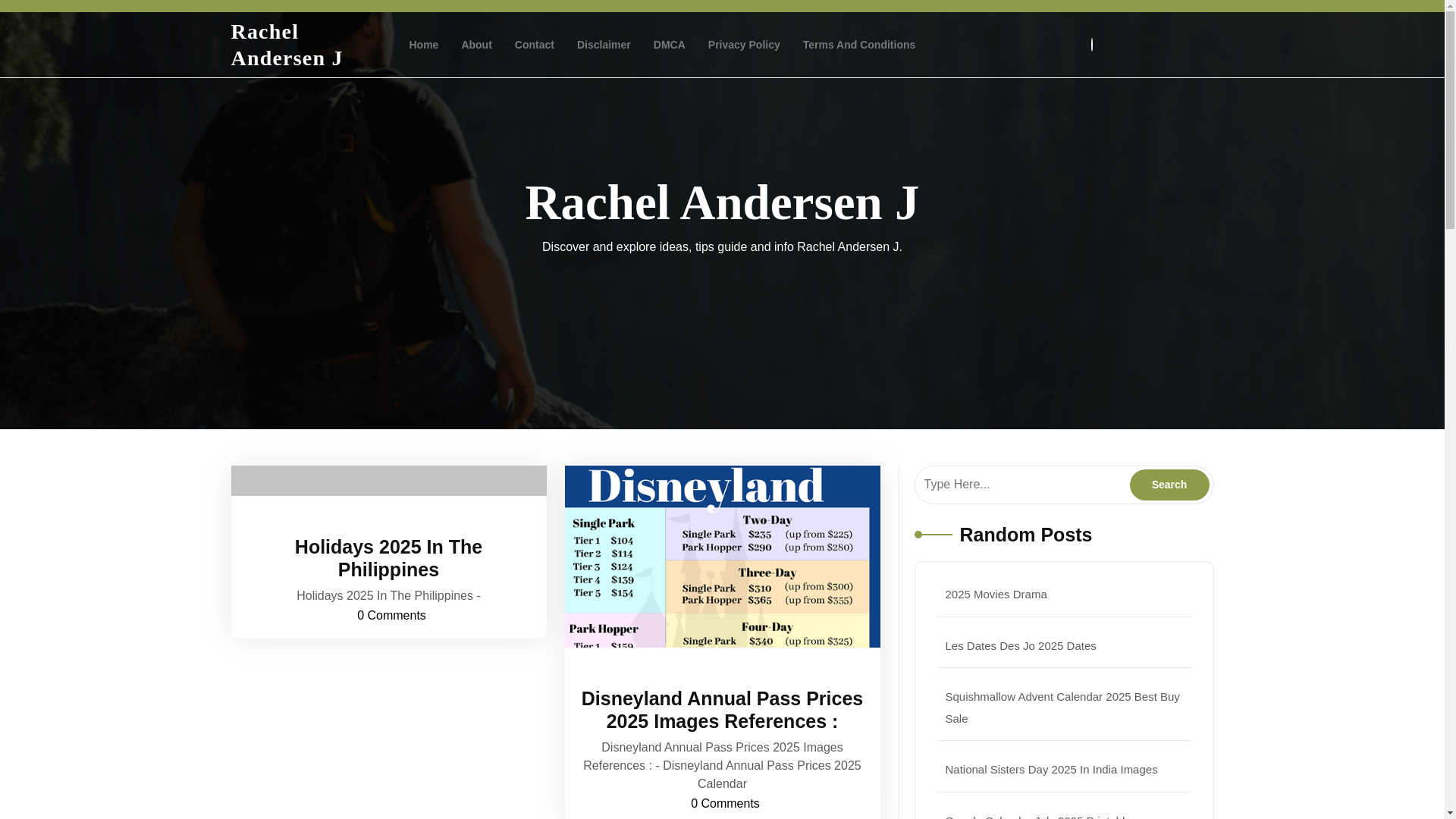Open the DMCA page
This screenshot has height=819, width=1456.
[669, 45]
